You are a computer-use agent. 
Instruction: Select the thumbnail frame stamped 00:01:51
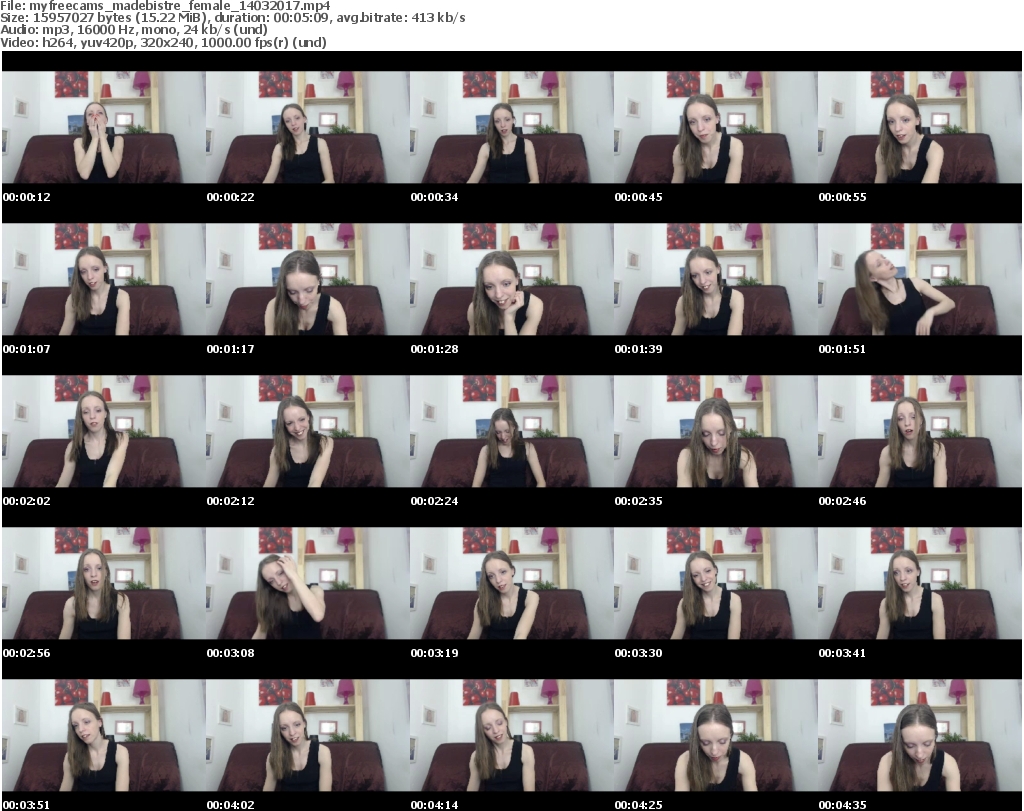(920, 279)
